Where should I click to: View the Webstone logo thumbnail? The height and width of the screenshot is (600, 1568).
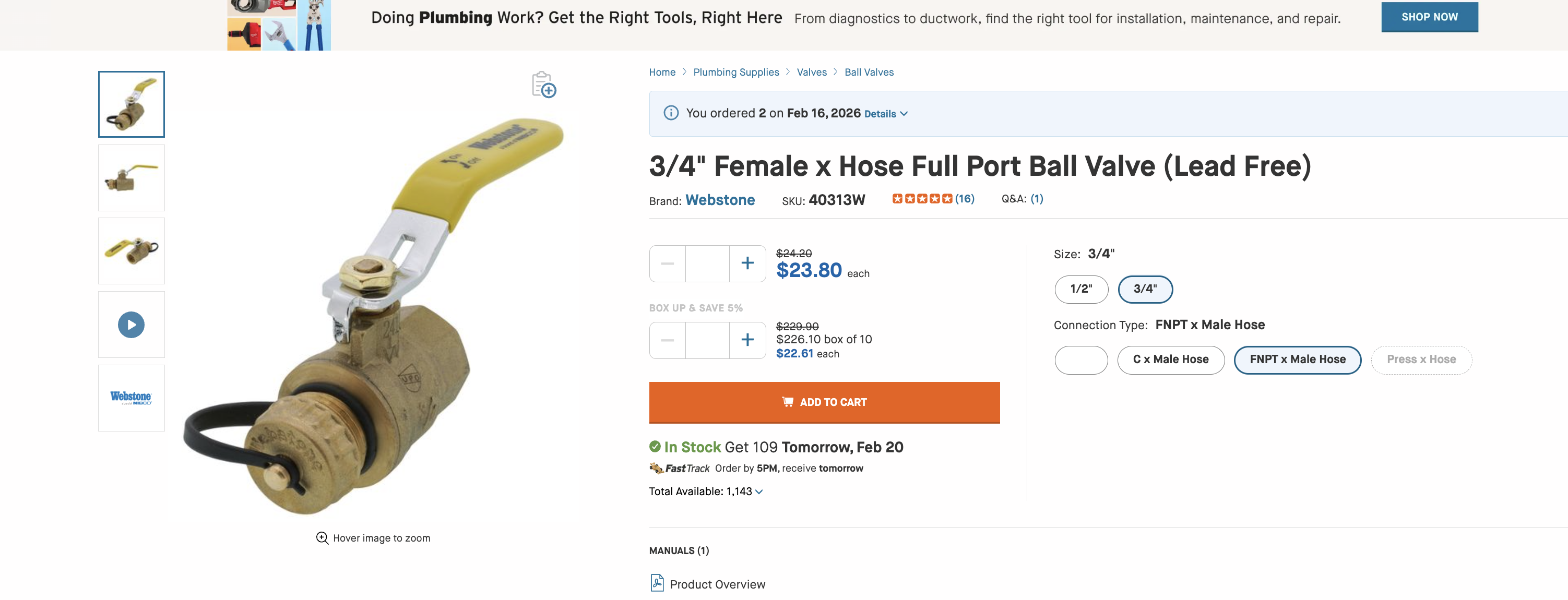(x=132, y=398)
